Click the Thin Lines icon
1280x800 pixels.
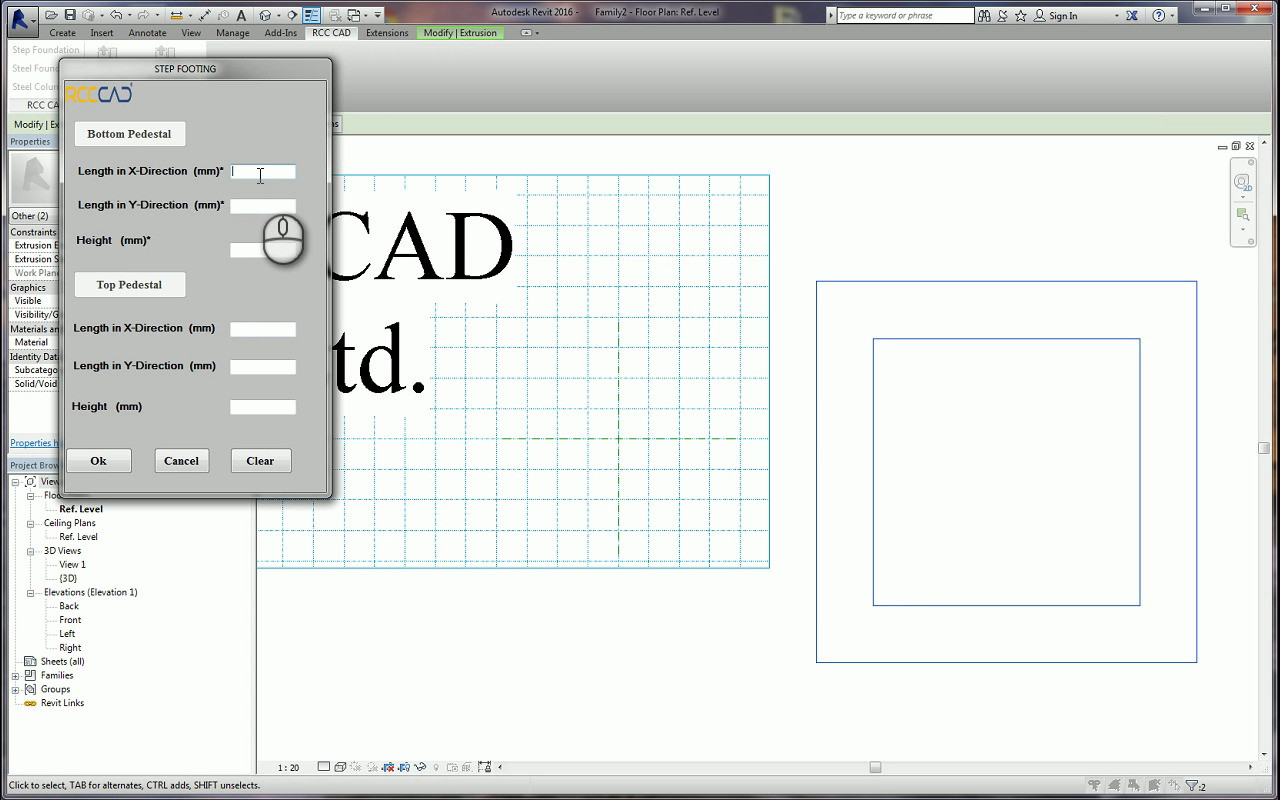[x=311, y=15]
